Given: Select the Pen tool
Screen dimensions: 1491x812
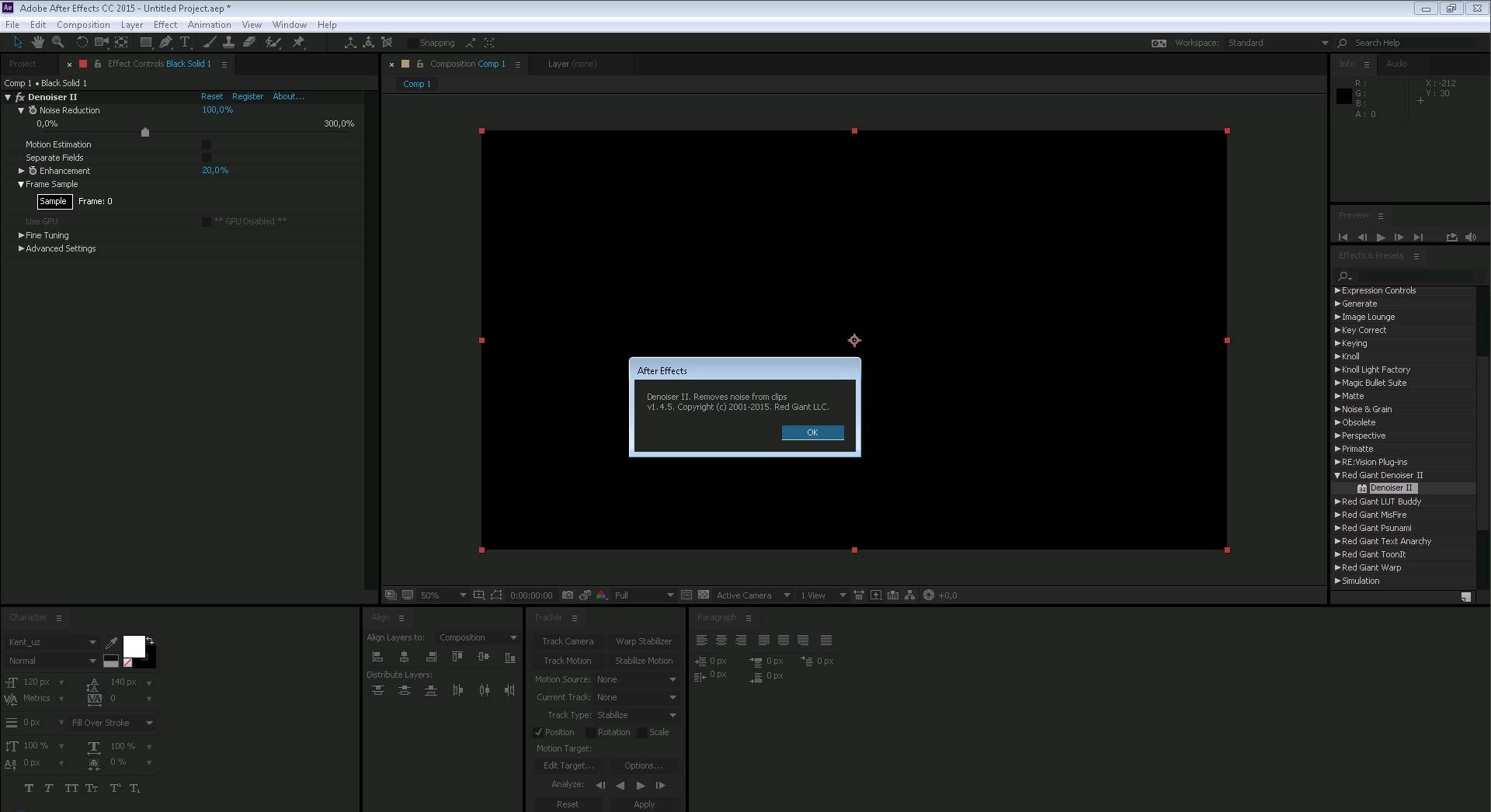Looking at the screenshot, I should pos(165,43).
